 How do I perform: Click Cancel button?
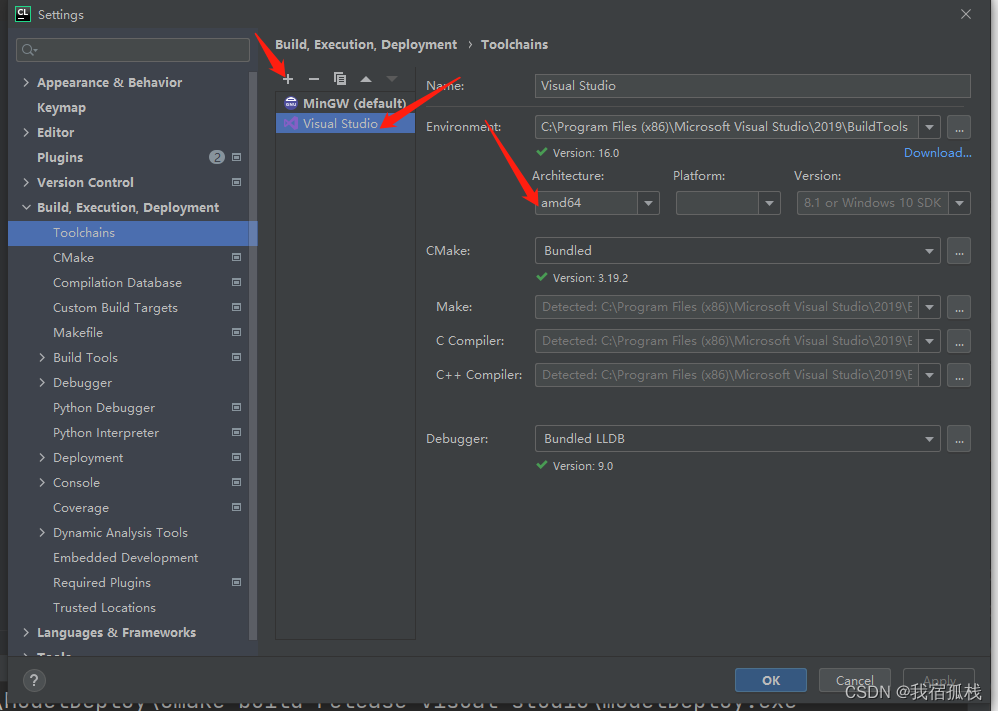(854, 680)
